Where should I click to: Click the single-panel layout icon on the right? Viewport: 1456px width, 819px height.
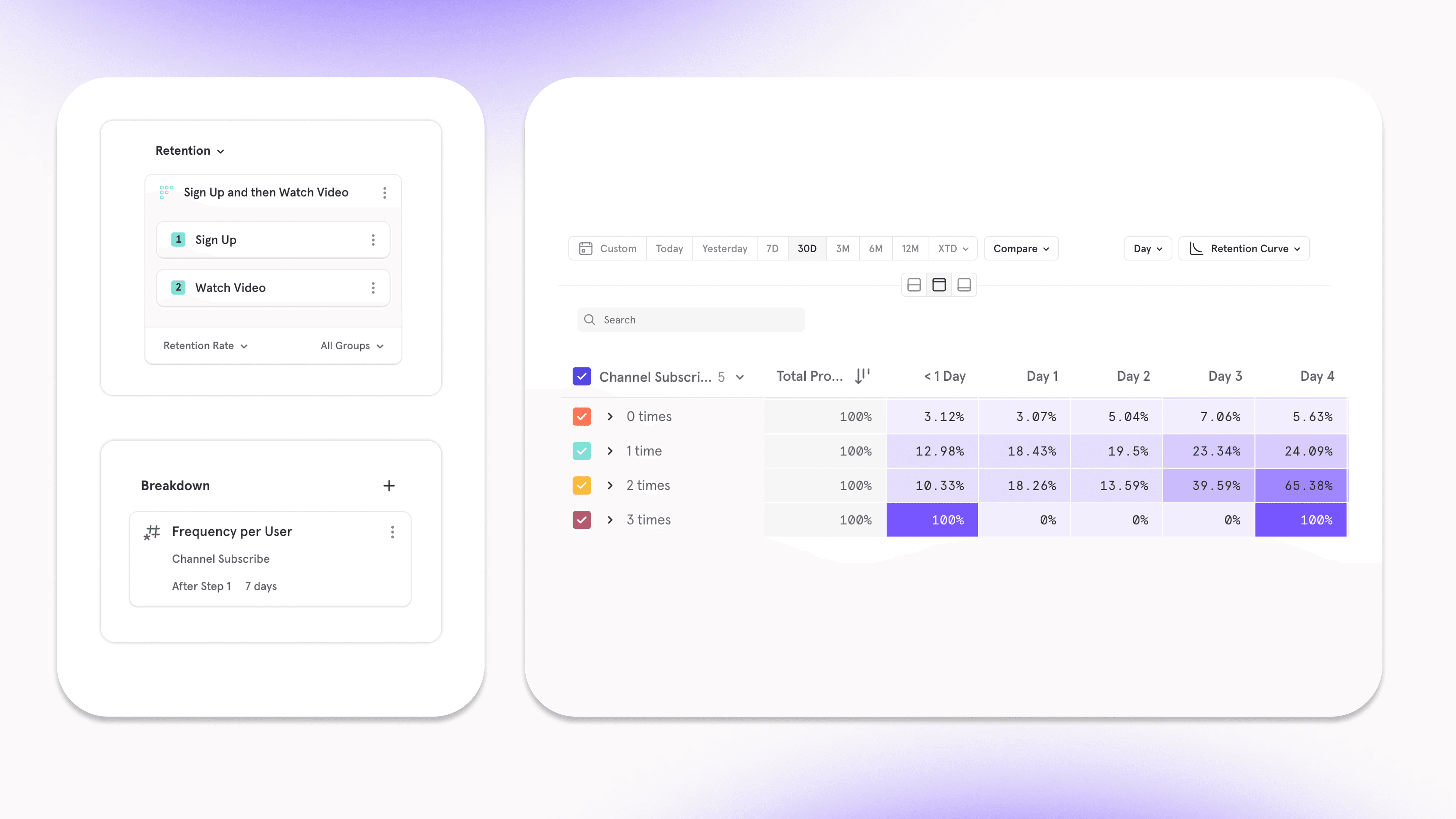(963, 284)
